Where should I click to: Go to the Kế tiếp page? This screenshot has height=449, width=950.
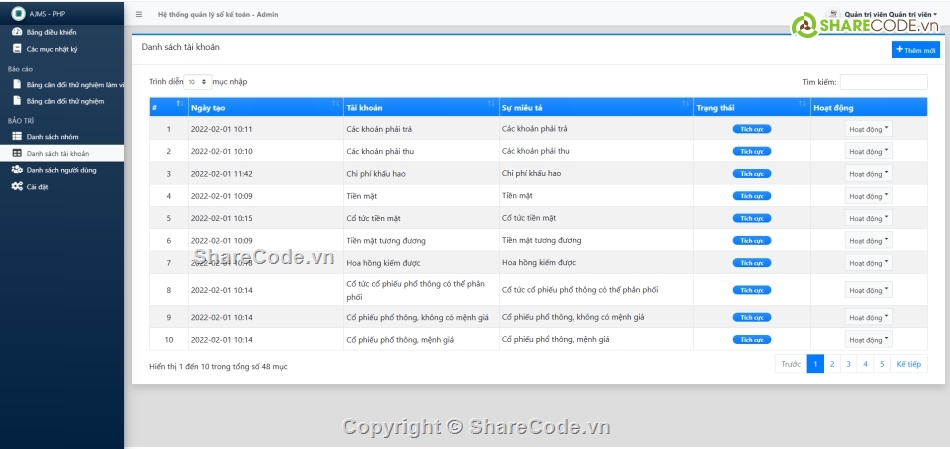click(x=908, y=364)
